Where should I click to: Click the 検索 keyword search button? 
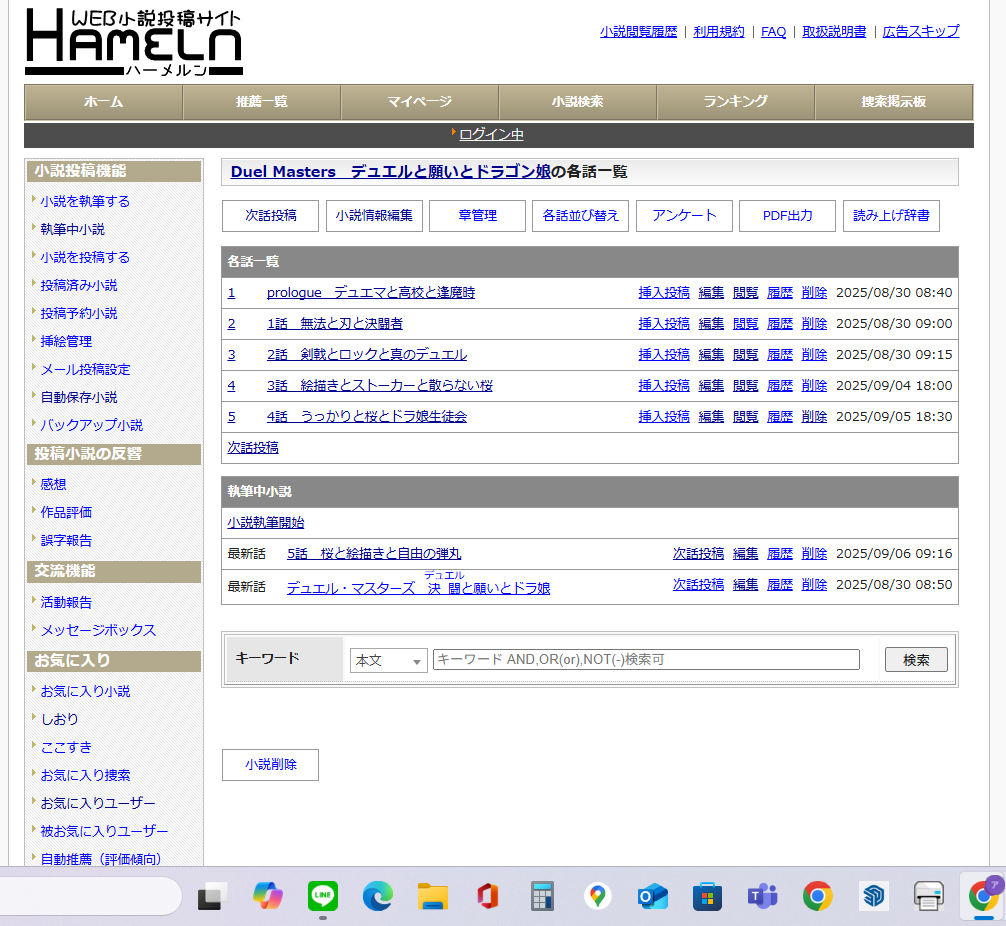(x=915, y=660)
